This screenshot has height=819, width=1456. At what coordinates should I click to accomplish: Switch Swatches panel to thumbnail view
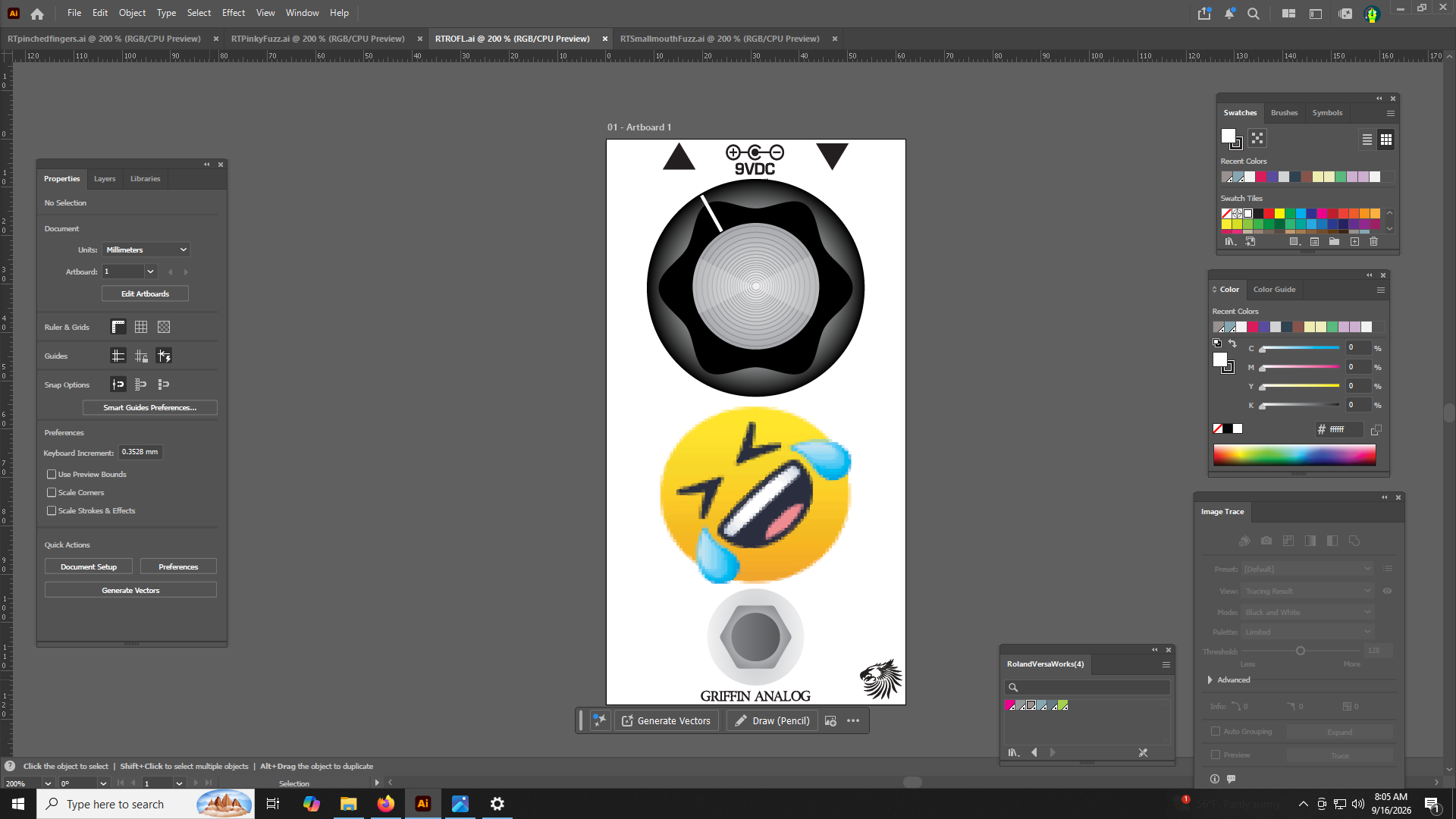tap(1386, 140)
